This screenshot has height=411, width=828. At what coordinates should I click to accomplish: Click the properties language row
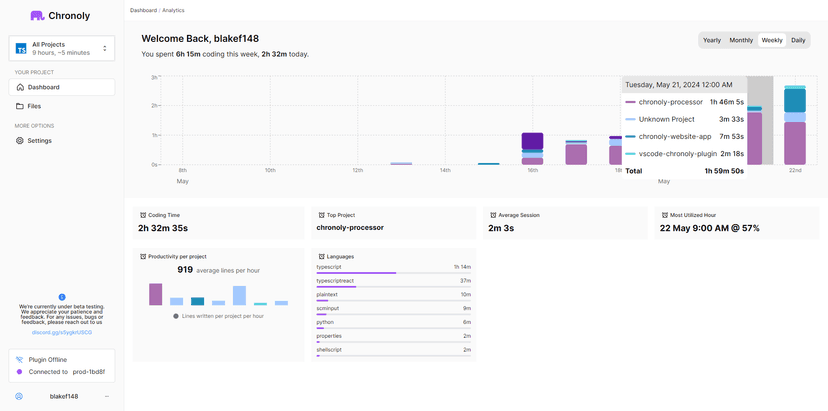(x=393, y=338)
